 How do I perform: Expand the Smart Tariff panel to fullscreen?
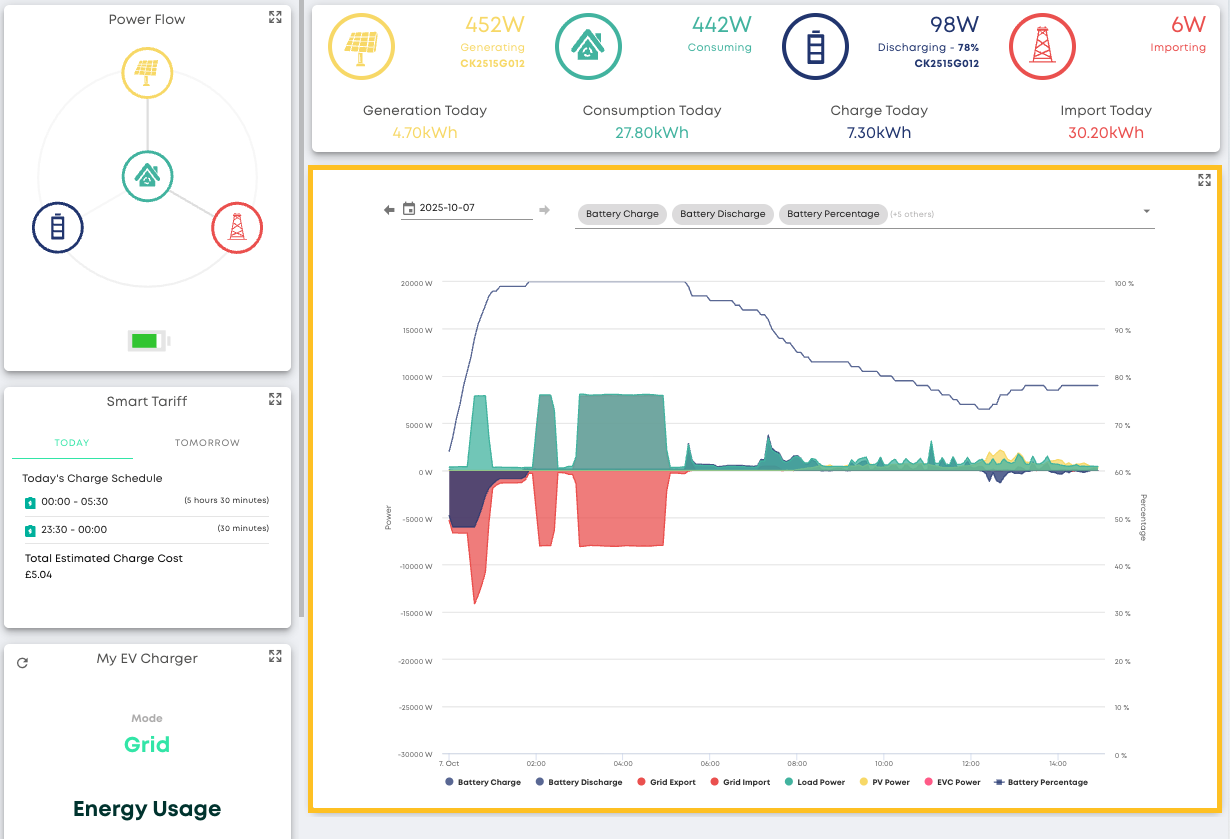[275, 399]
